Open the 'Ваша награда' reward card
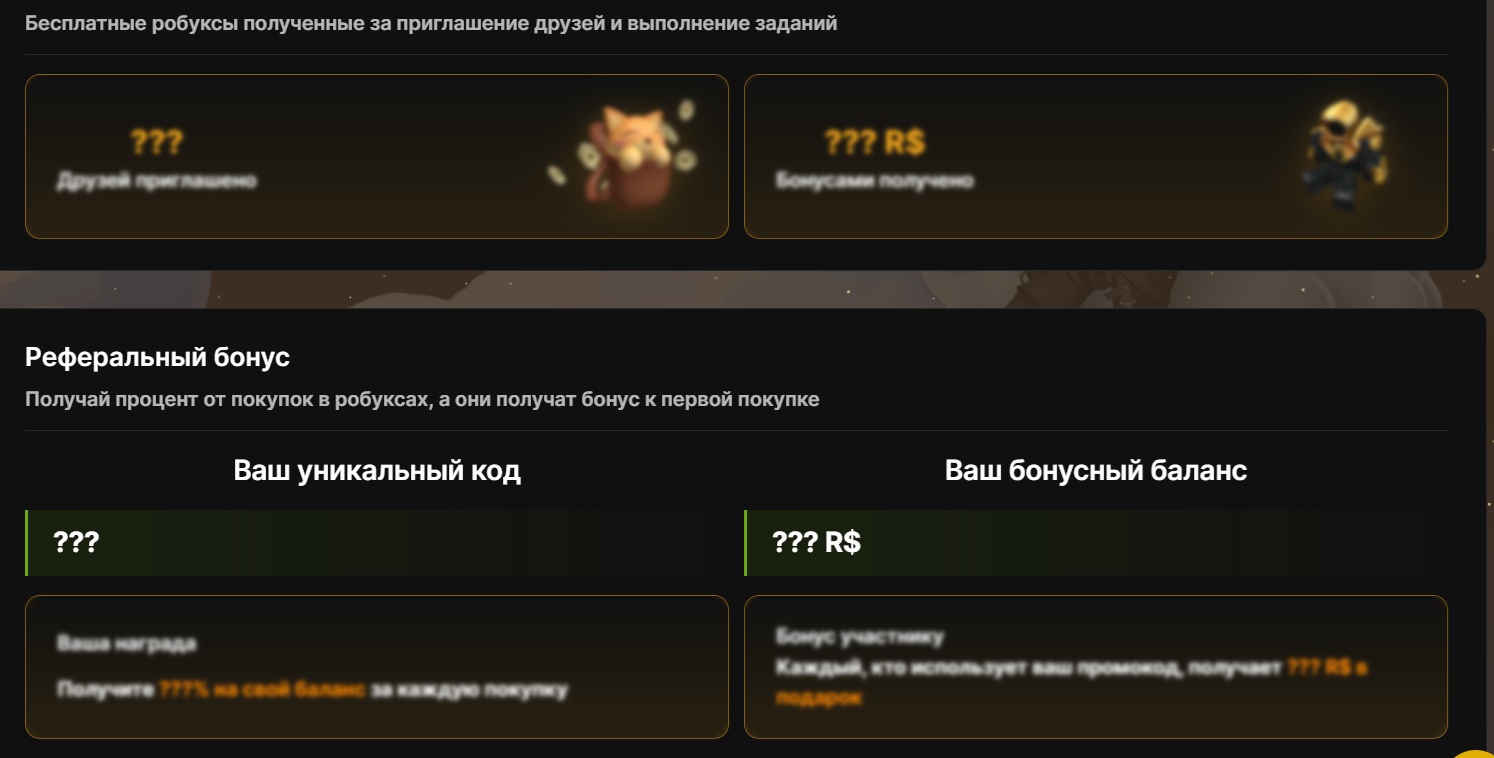Screen dimensions: 1494x758 pyautogui.click(x=377, y=667)
